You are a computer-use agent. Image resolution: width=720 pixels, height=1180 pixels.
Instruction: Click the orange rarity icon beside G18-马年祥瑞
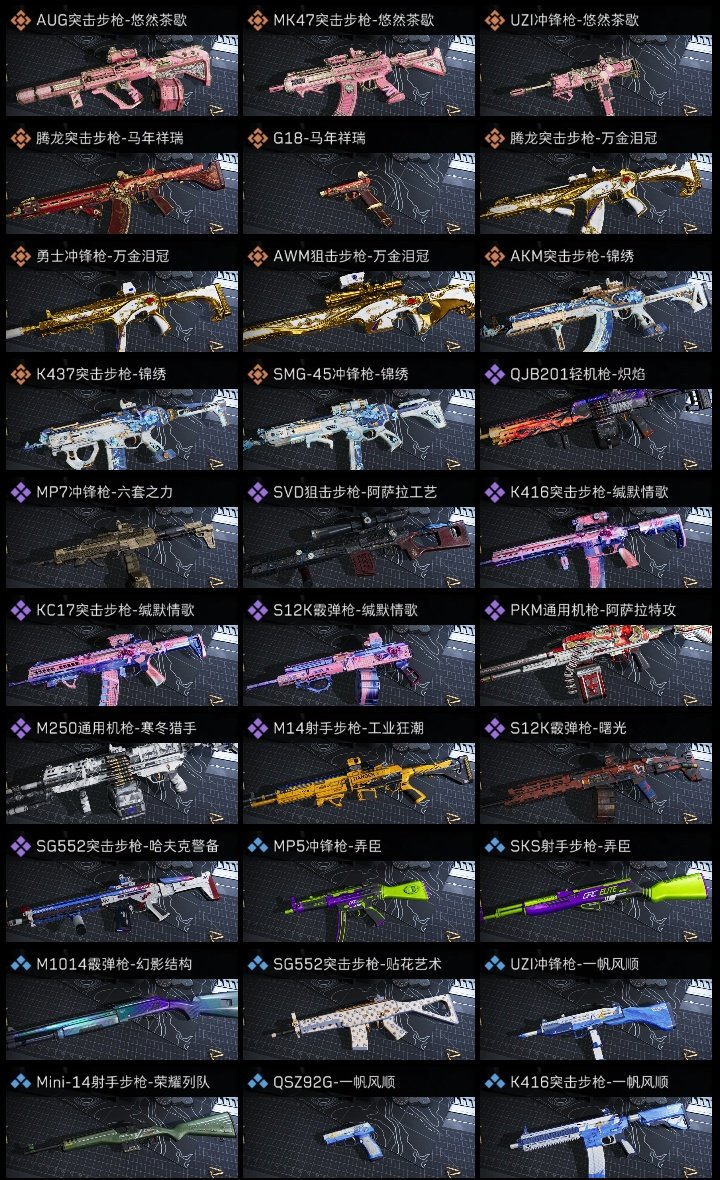(257, 138)
